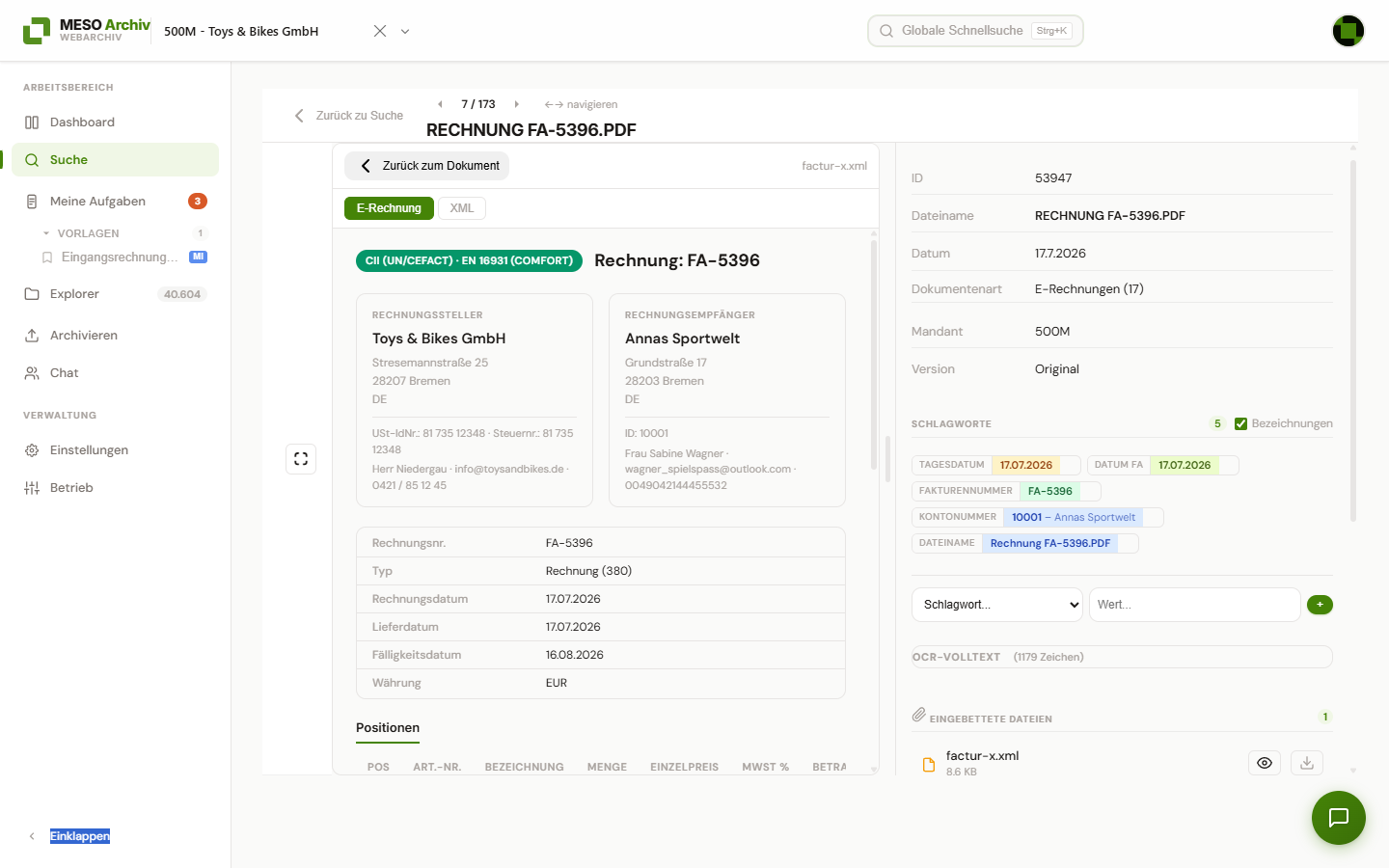Go to the next document arrow
The width and height of the screenshot is (1389, 868).
(516, 104)
